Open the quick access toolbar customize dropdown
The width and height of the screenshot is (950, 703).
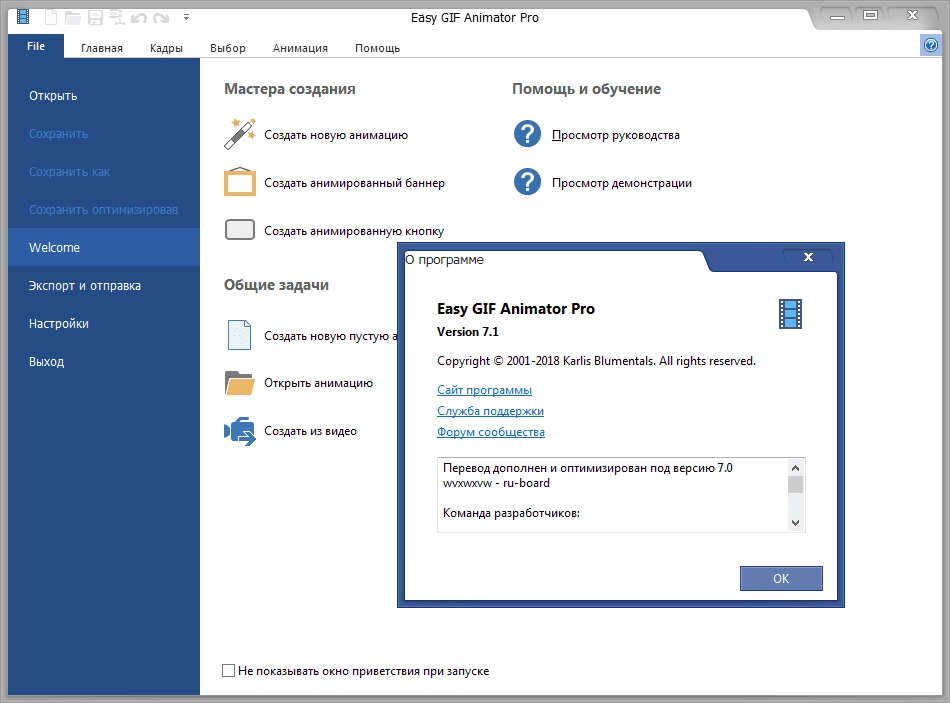coord(187,18)
